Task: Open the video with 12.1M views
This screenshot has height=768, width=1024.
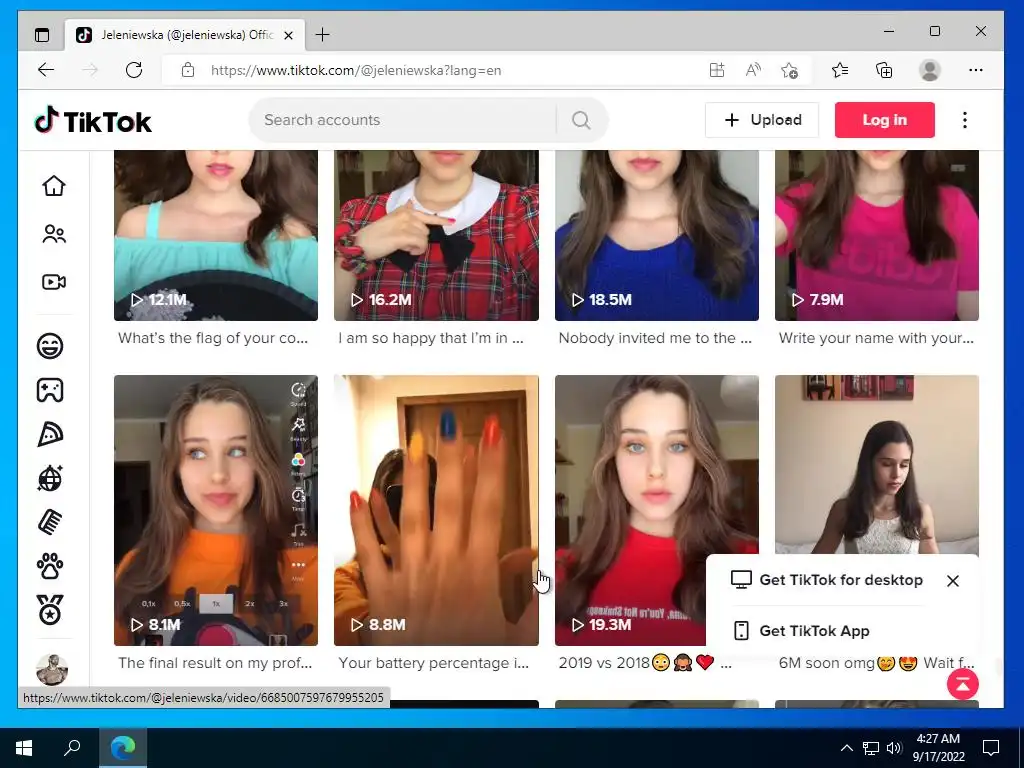Action: click(x=216, y=235)
